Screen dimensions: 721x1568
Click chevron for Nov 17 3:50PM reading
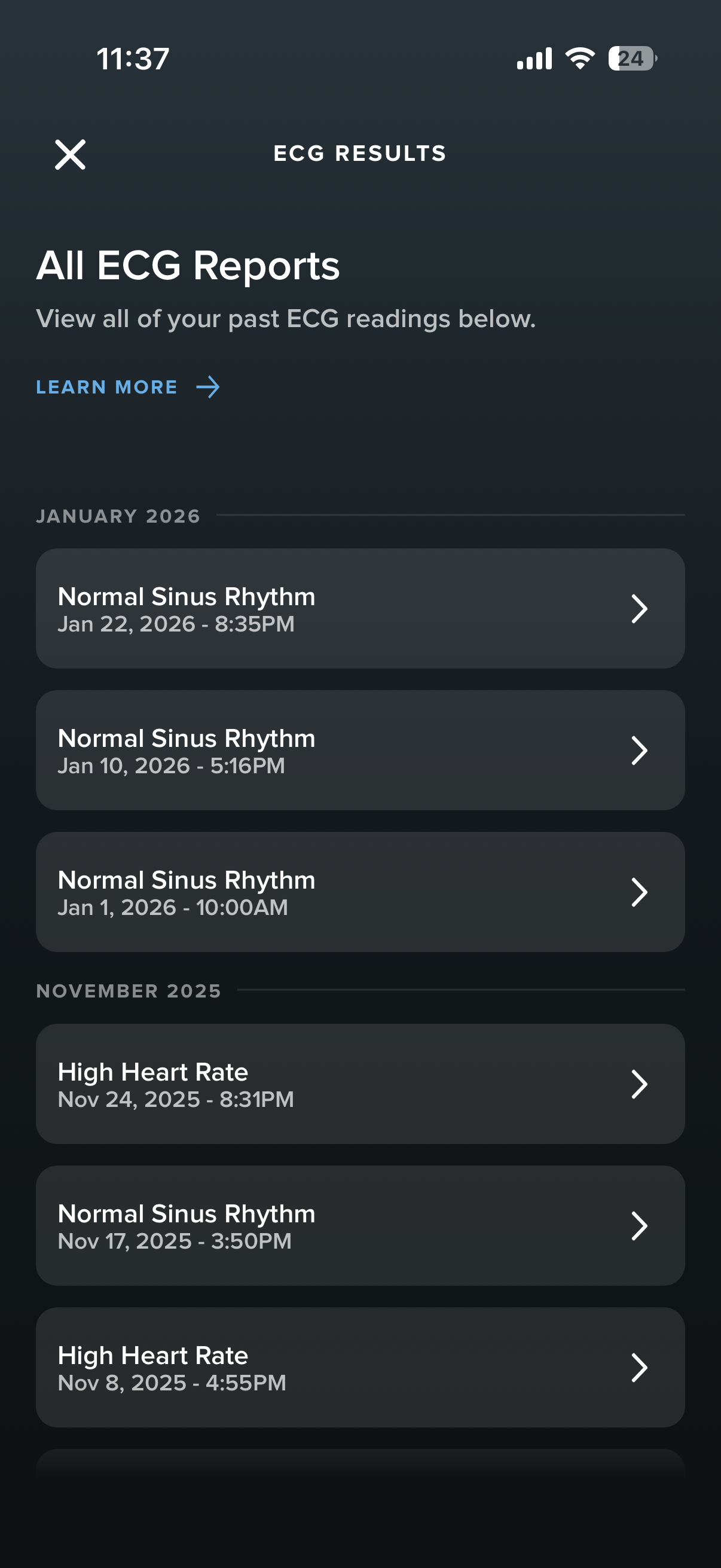tap(639, 1226)
